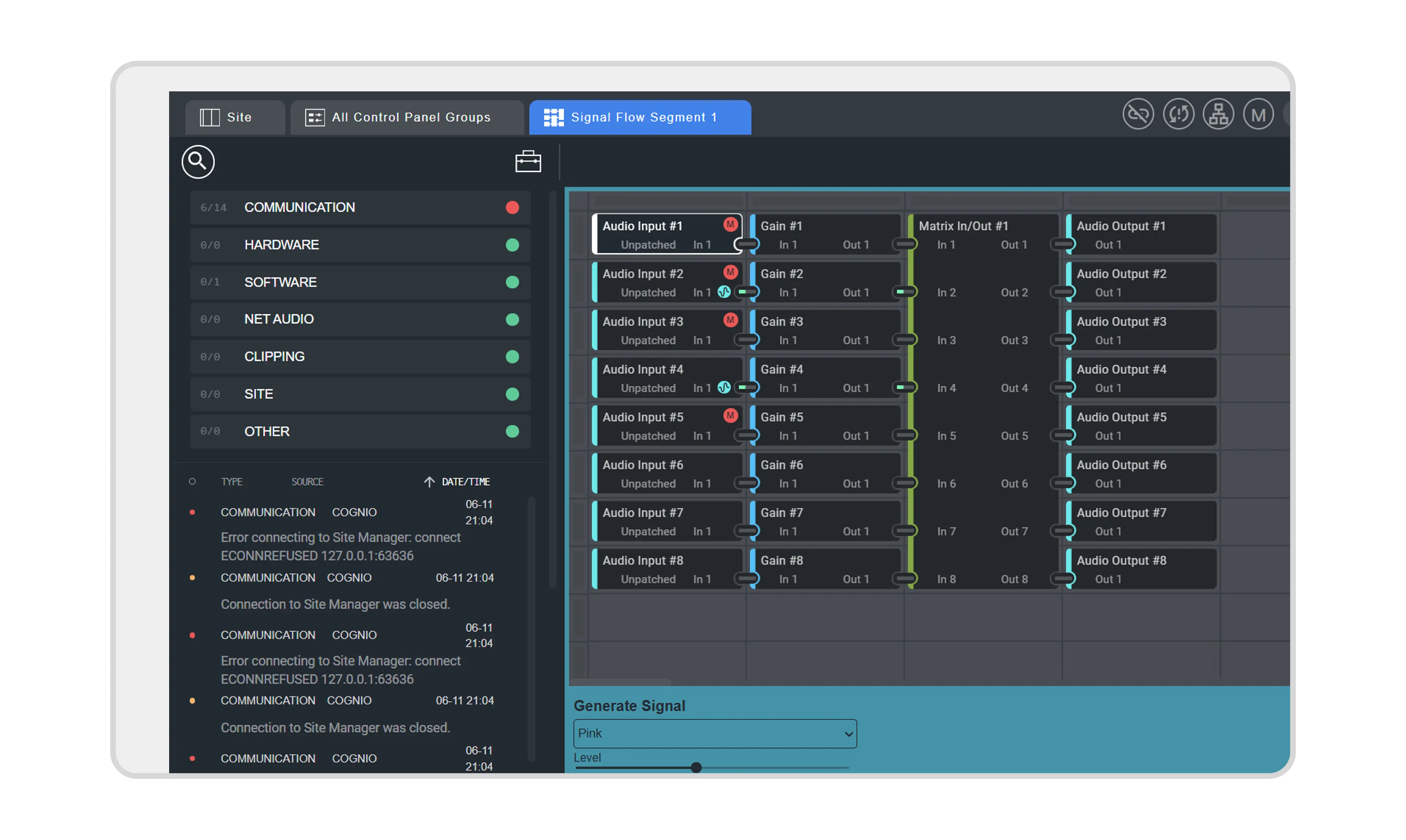
Task: Select the Audio Output #8 block
Action: click(1141, 569)
